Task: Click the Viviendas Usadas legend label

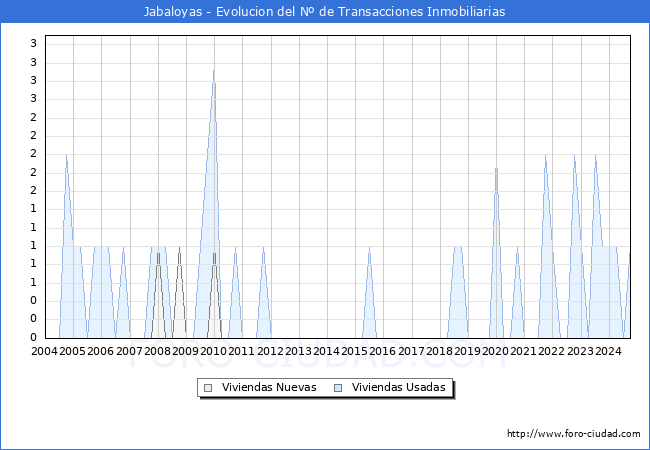Action: point(399,387)
